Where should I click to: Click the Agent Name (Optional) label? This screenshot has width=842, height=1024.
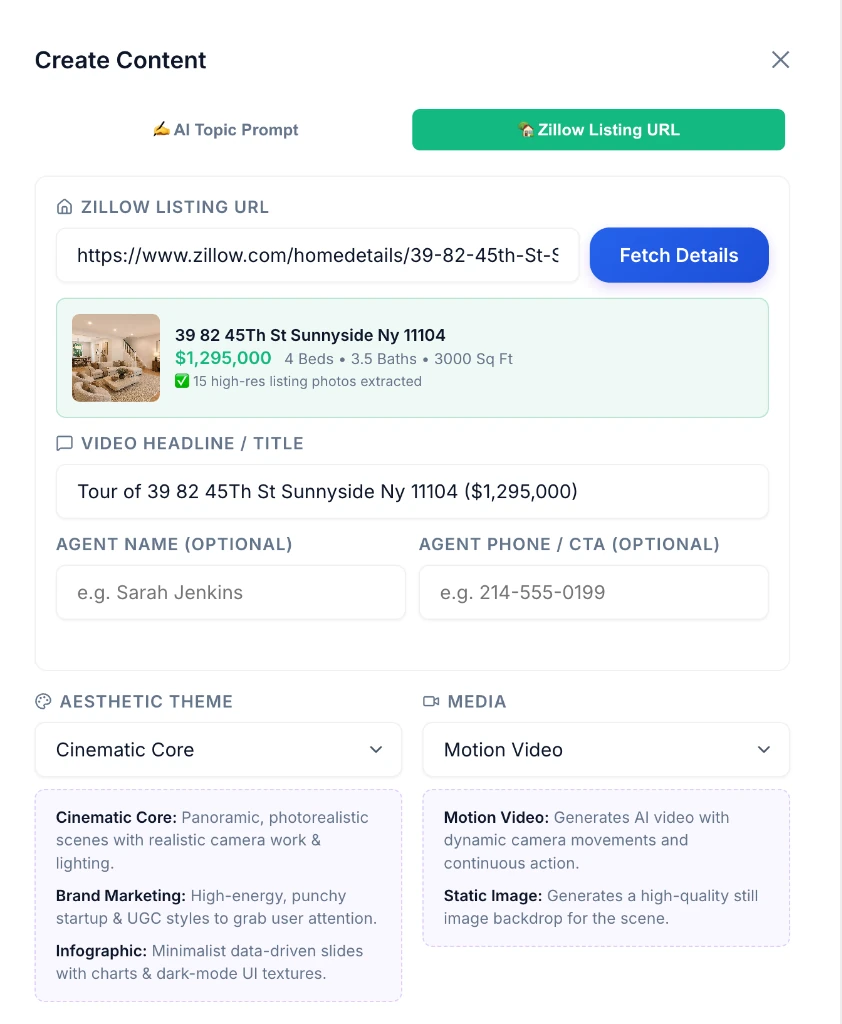tap(174, 544)
